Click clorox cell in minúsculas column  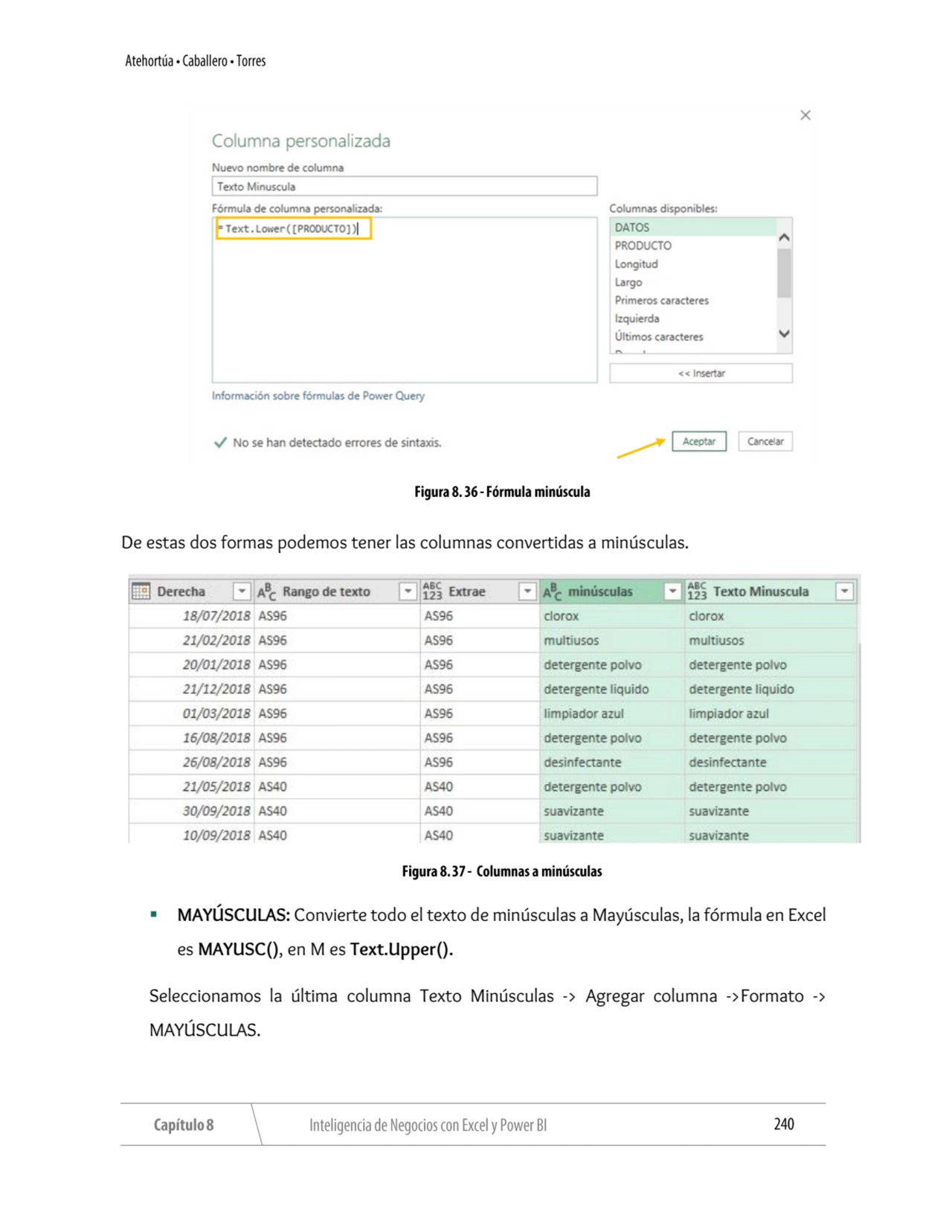coord(612,616)
